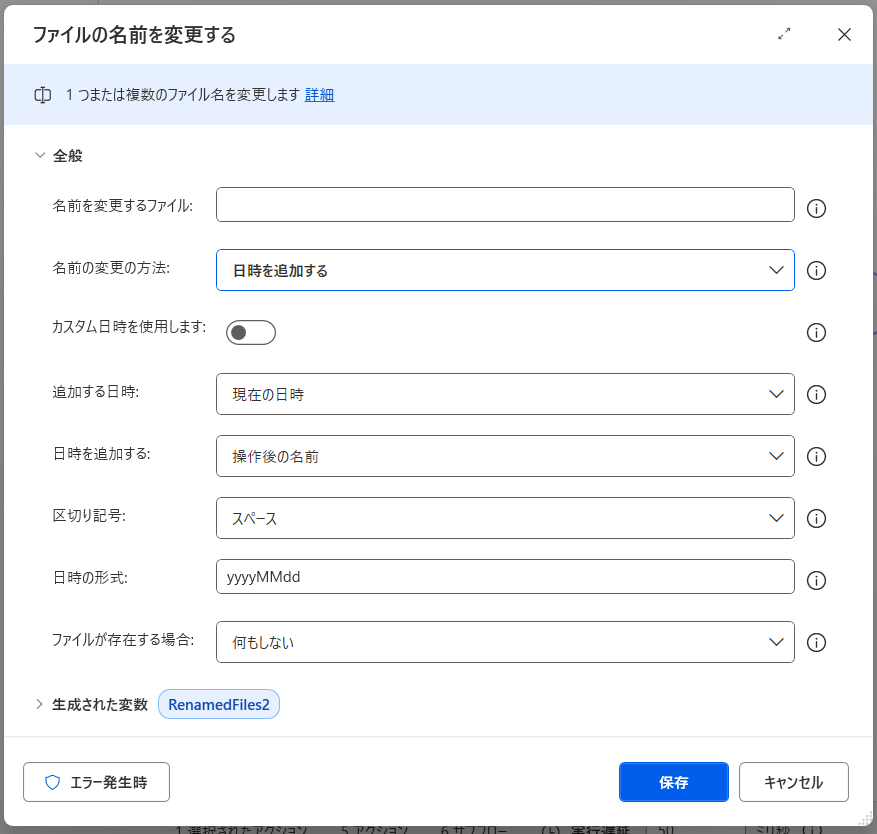877x834 pixels.
Task: Open the 詳細 link in the banner
Action: tap(319, 95)
